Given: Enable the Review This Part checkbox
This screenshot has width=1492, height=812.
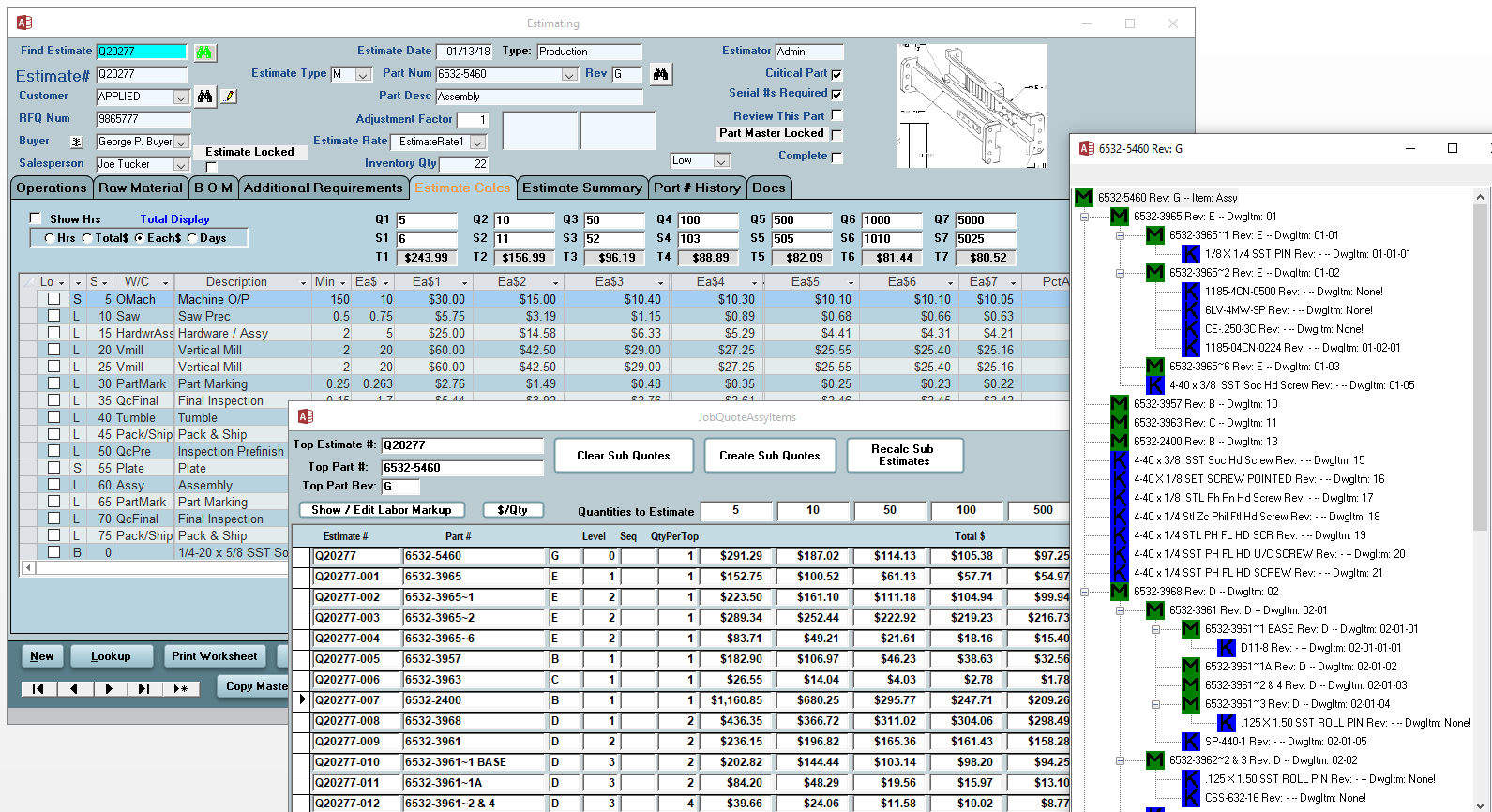Looking at the screenshot, I should (836, 115).
